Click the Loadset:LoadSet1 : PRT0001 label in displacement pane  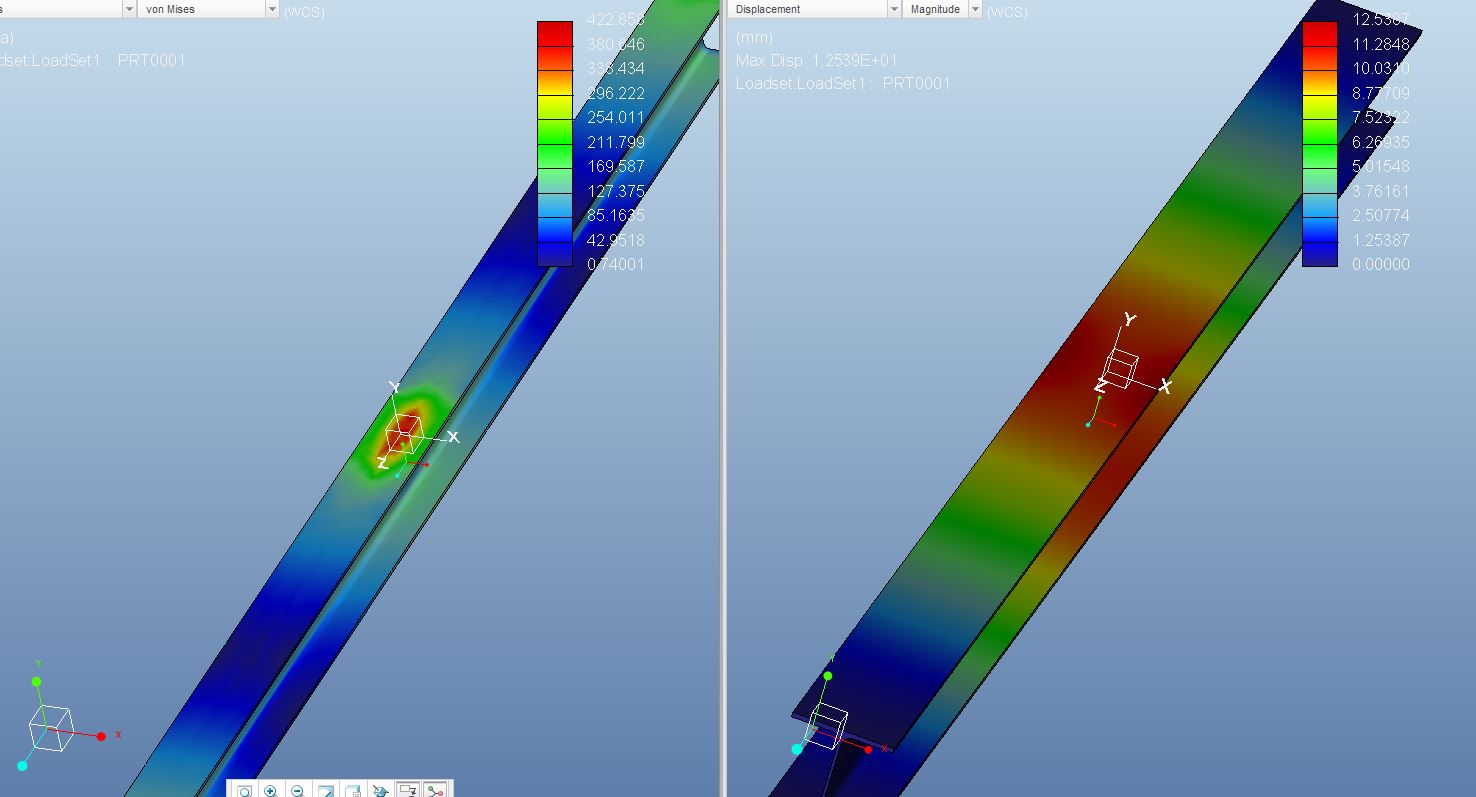(842, 84)
